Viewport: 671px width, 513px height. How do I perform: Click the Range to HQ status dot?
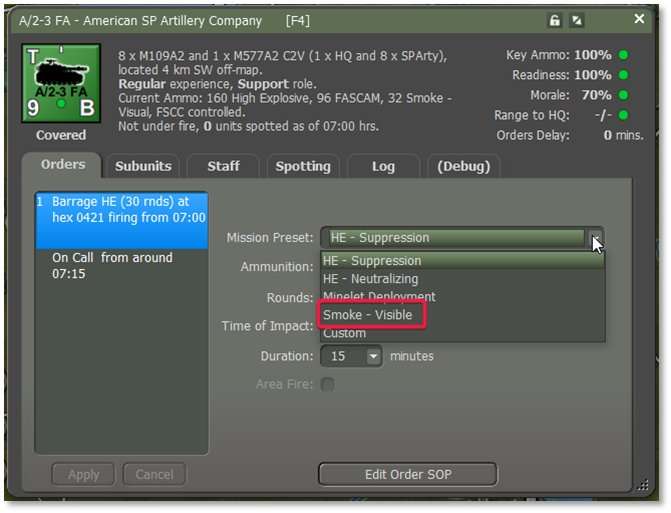coord(623,115)
